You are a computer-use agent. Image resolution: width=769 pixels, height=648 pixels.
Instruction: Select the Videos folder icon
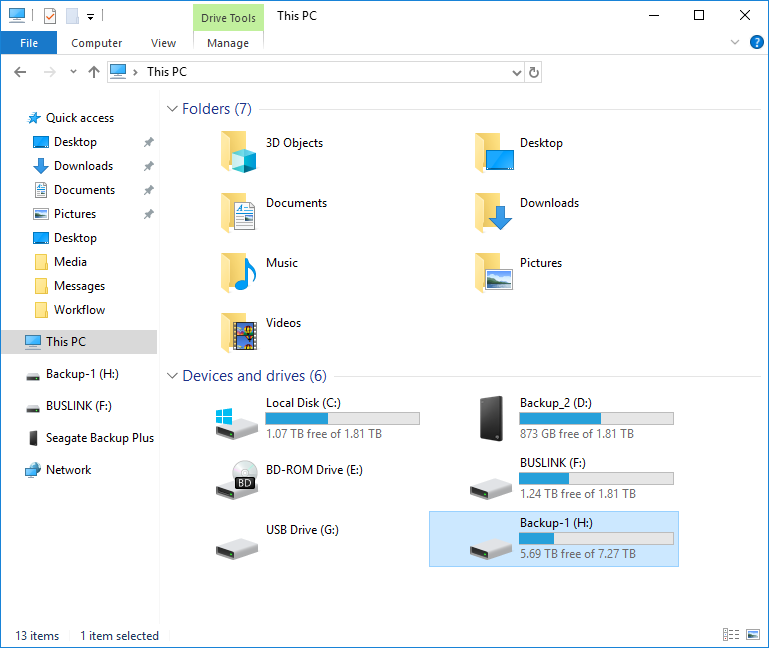click(x=239, y=333)
